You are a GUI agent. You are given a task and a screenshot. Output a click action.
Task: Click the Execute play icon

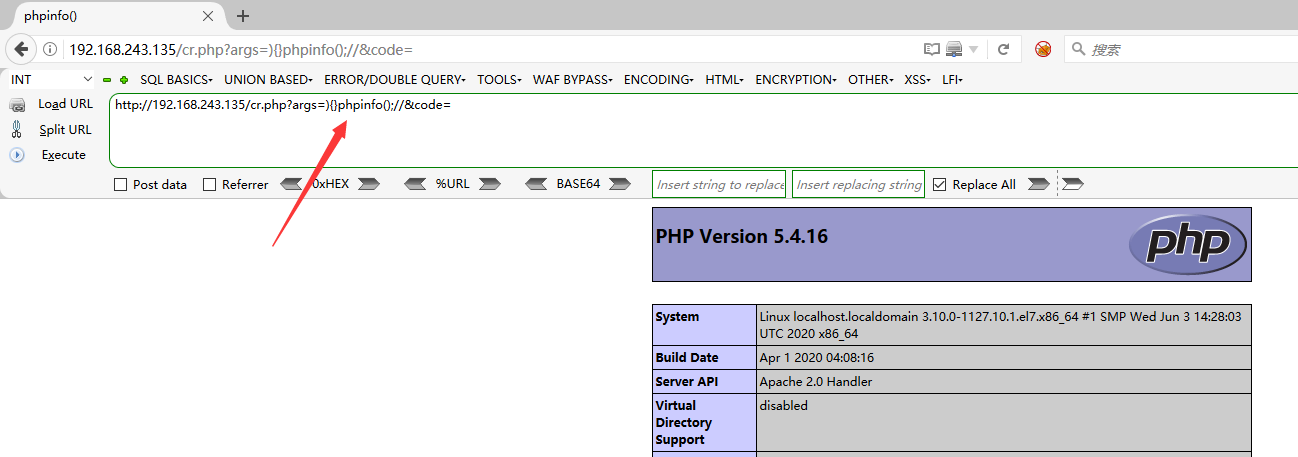coord(16,155)
